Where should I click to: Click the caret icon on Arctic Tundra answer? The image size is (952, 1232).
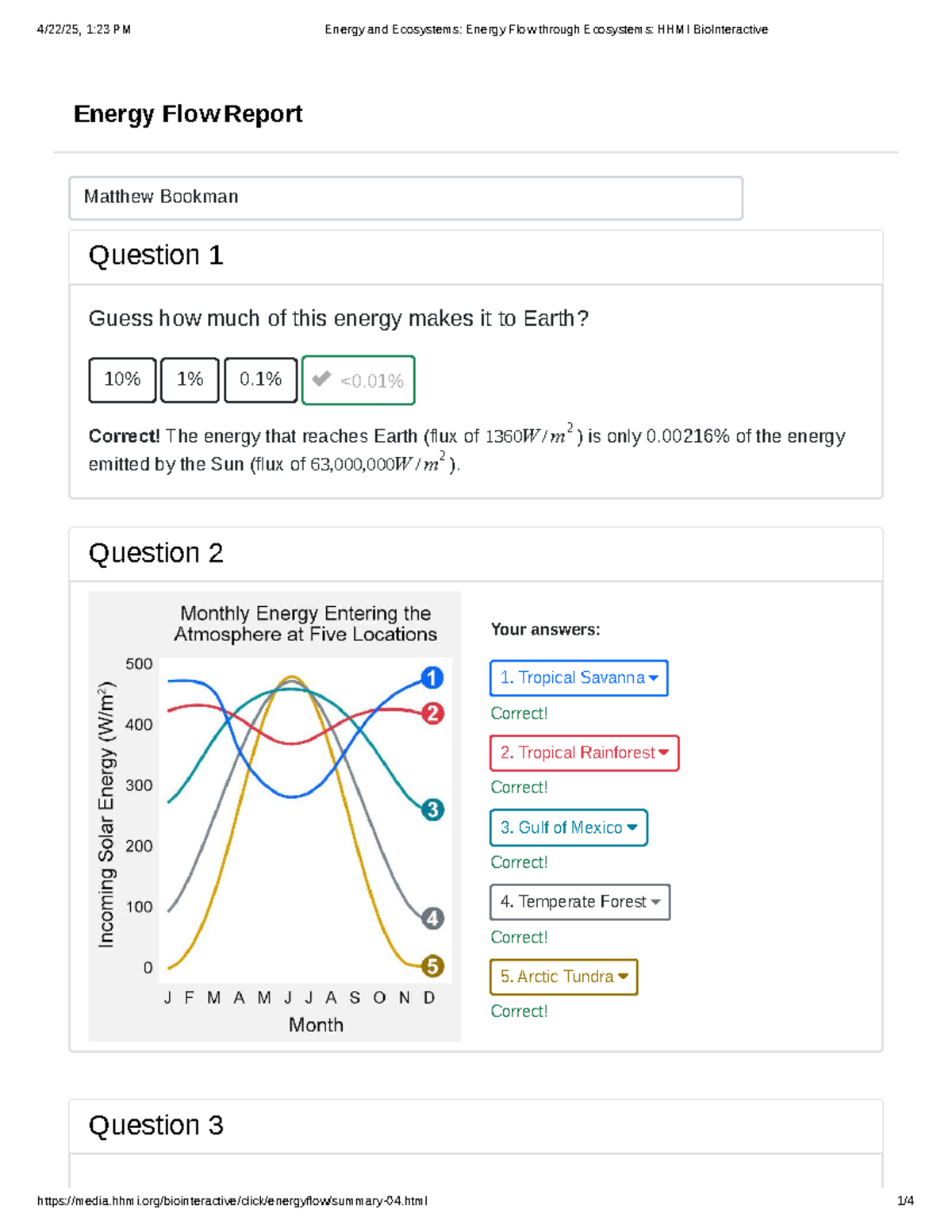point(624,977)
